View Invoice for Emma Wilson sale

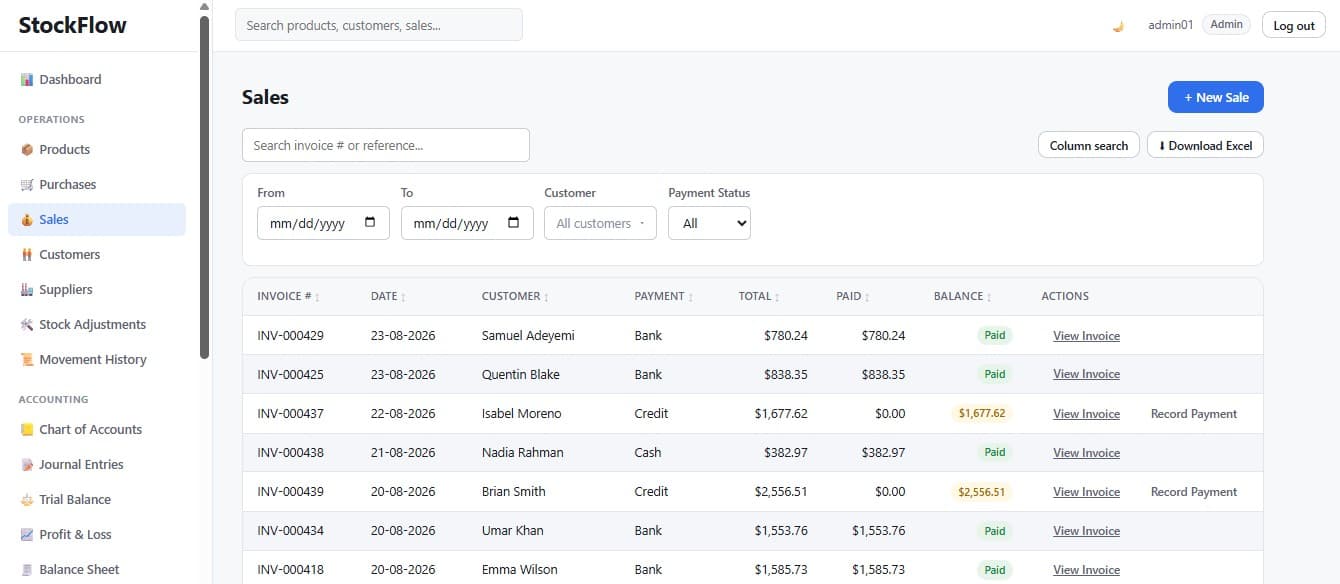(x=1086, y=570)
